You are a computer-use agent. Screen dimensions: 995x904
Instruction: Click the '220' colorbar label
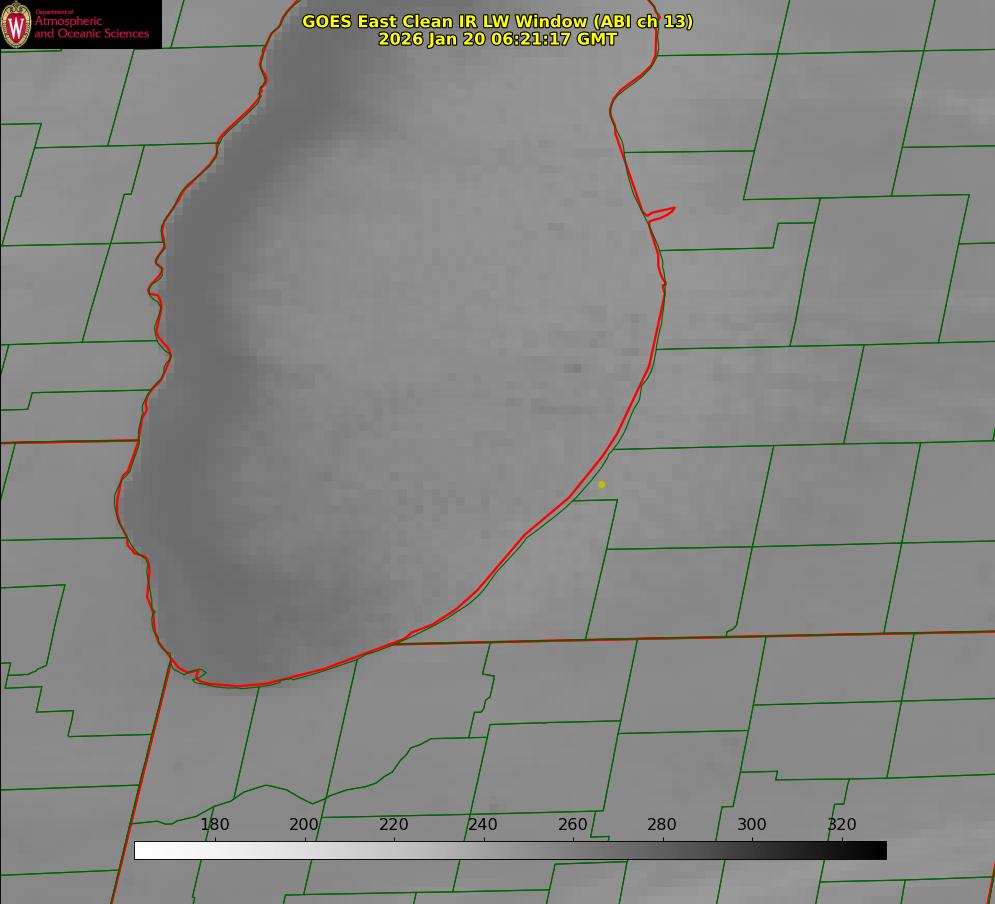tap(393, 824)
